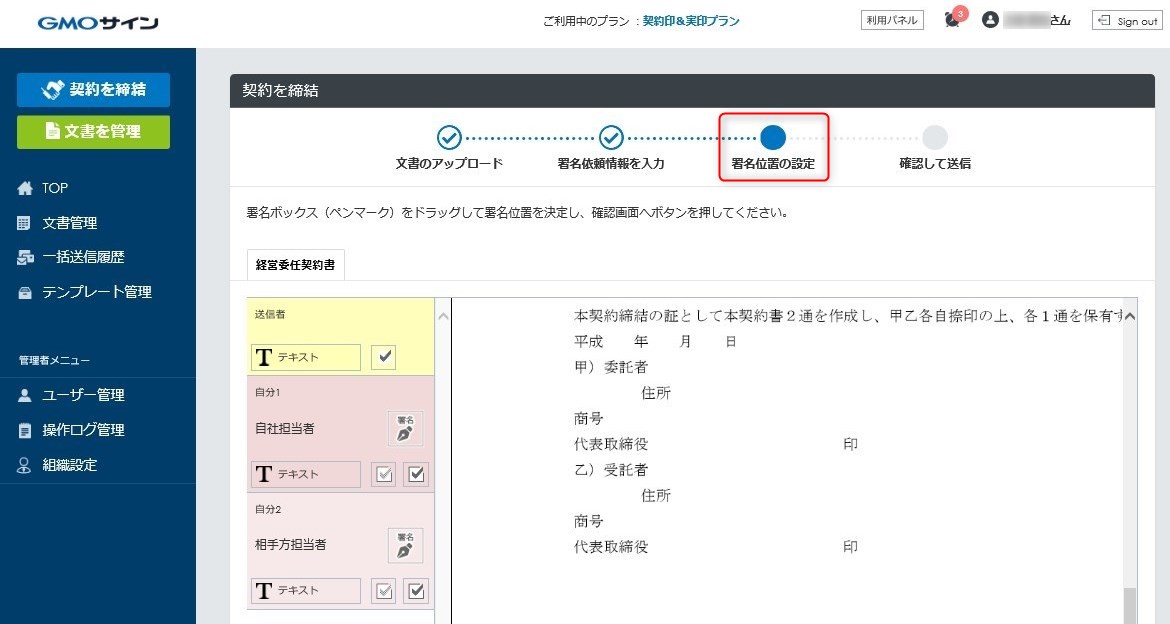Open 一括送信履歴 bulk send history
Viewport: 1170px width, 624px height.
click(83, 257)
